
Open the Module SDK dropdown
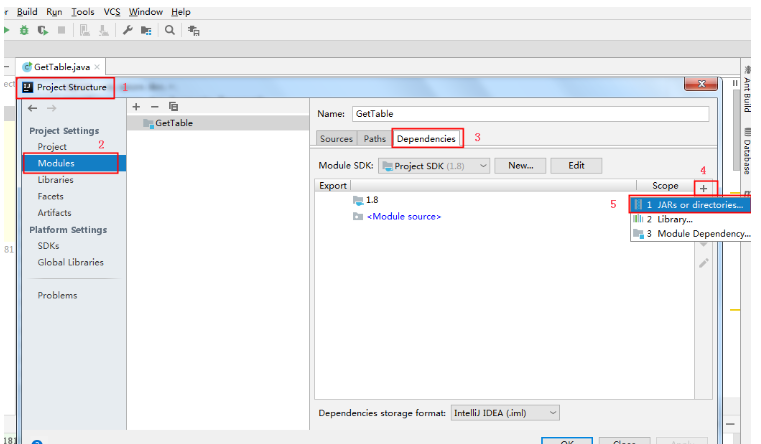(434, 166)
